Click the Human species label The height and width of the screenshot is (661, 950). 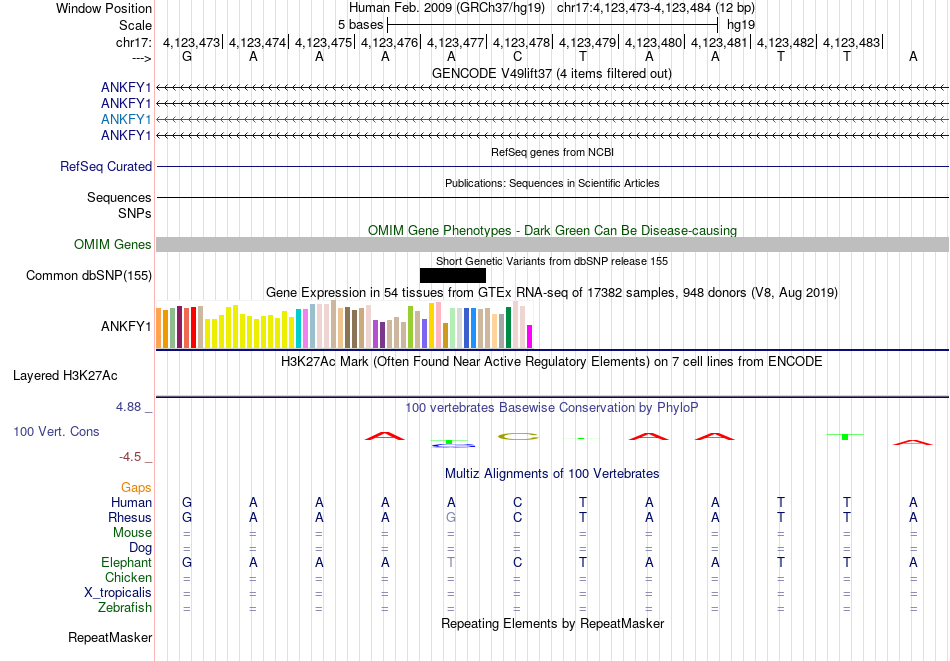(131, 502)
